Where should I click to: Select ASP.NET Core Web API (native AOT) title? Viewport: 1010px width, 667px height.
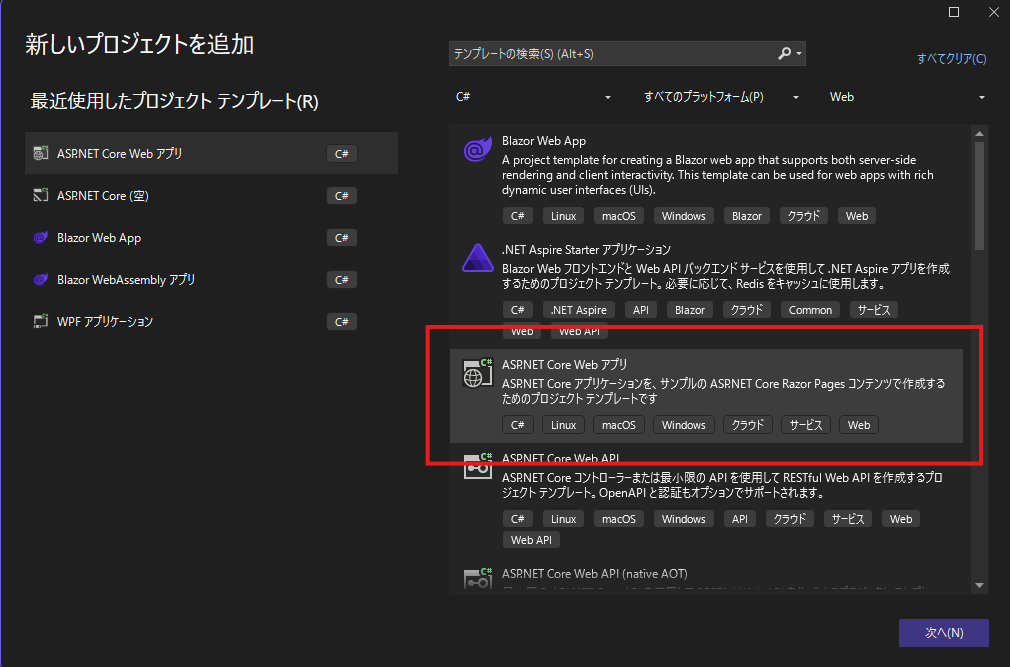click(595, 574)
